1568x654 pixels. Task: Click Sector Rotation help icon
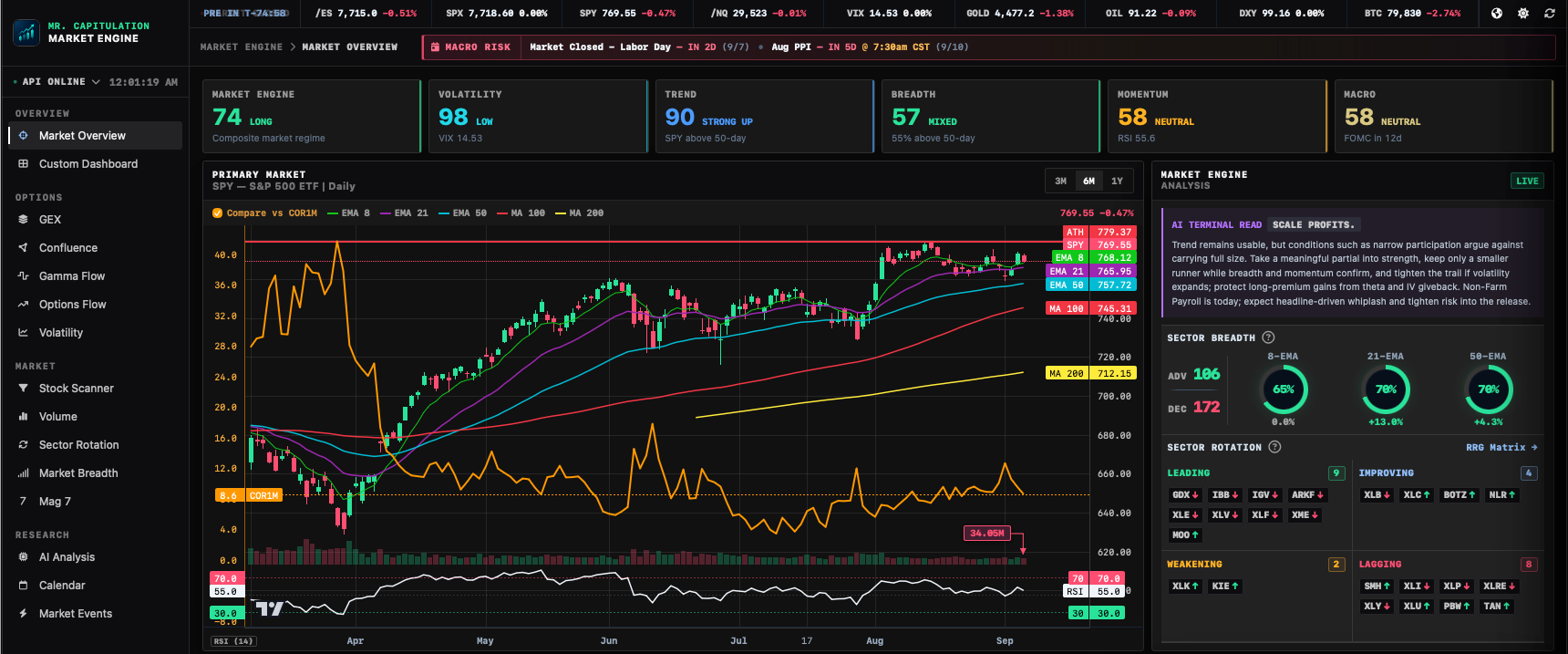click(x=1274, y=447)
